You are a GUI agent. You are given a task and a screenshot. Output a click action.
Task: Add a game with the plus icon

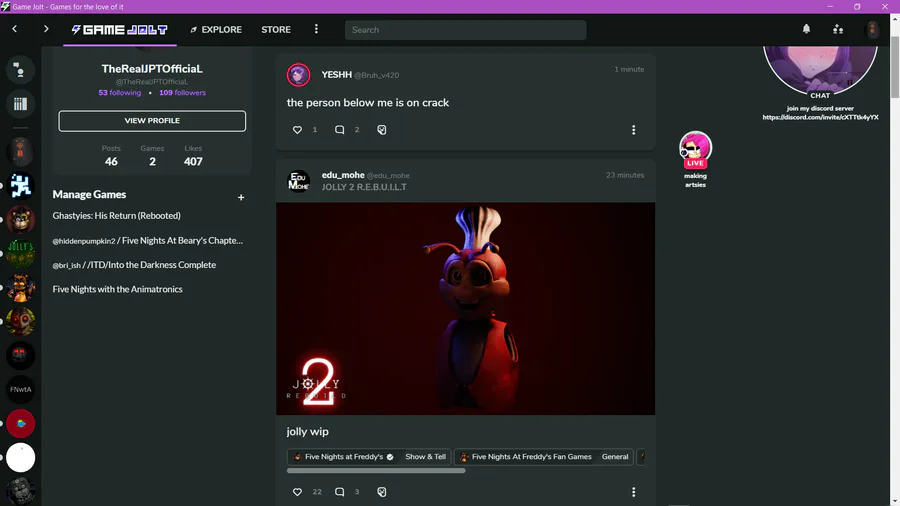(x=241, y=197)
